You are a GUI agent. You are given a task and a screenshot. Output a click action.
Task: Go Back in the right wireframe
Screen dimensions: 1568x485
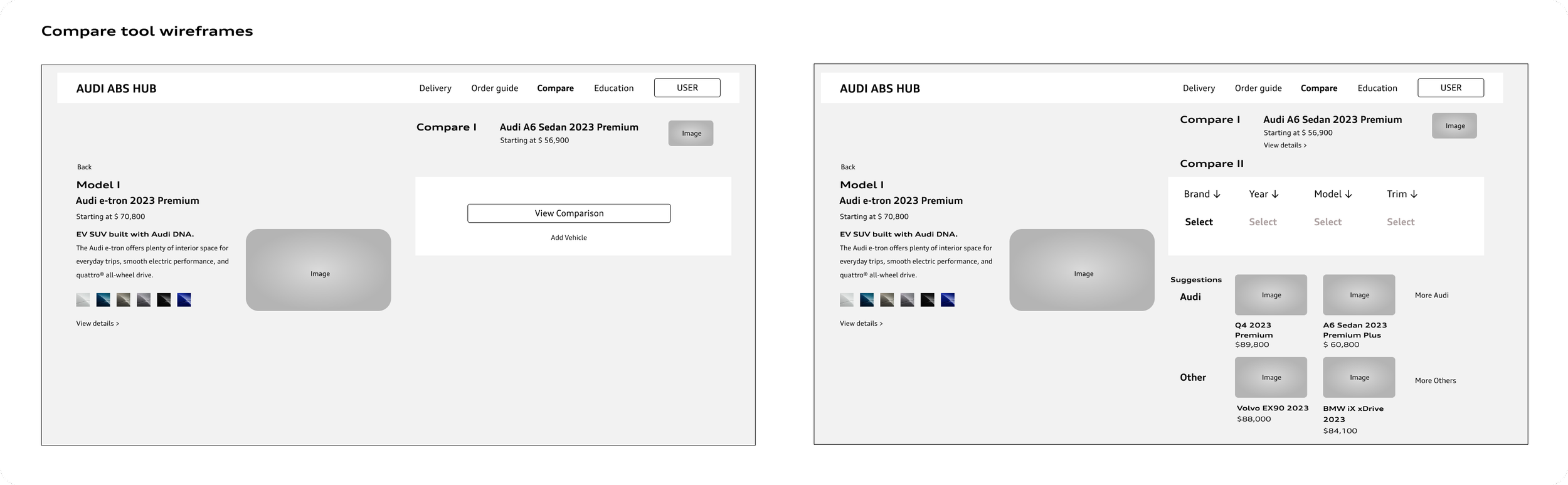(848, 167)
